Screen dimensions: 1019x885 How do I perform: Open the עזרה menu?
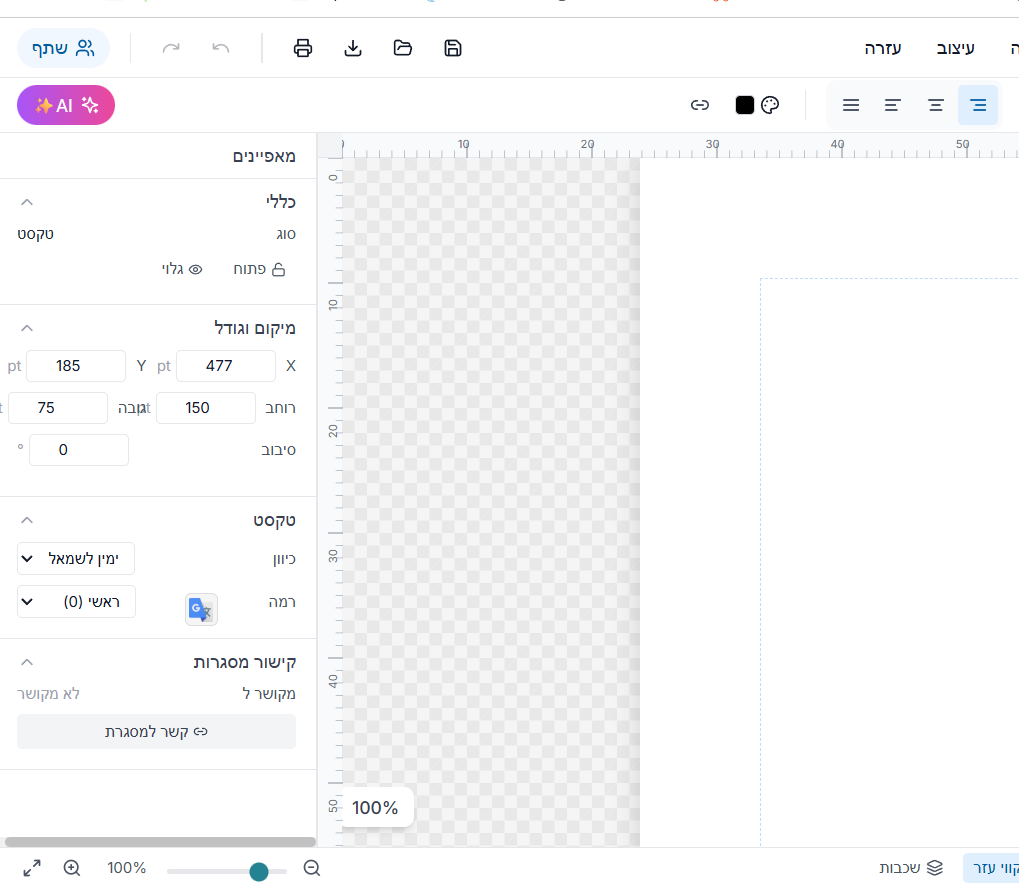883,48
